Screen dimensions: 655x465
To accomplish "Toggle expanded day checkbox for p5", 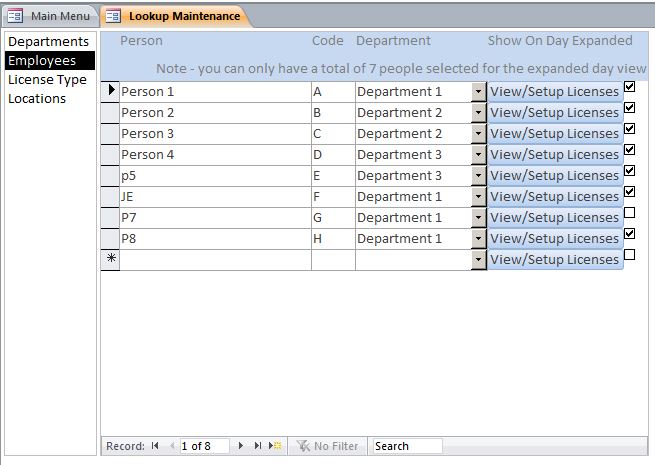I will (630, 170).
